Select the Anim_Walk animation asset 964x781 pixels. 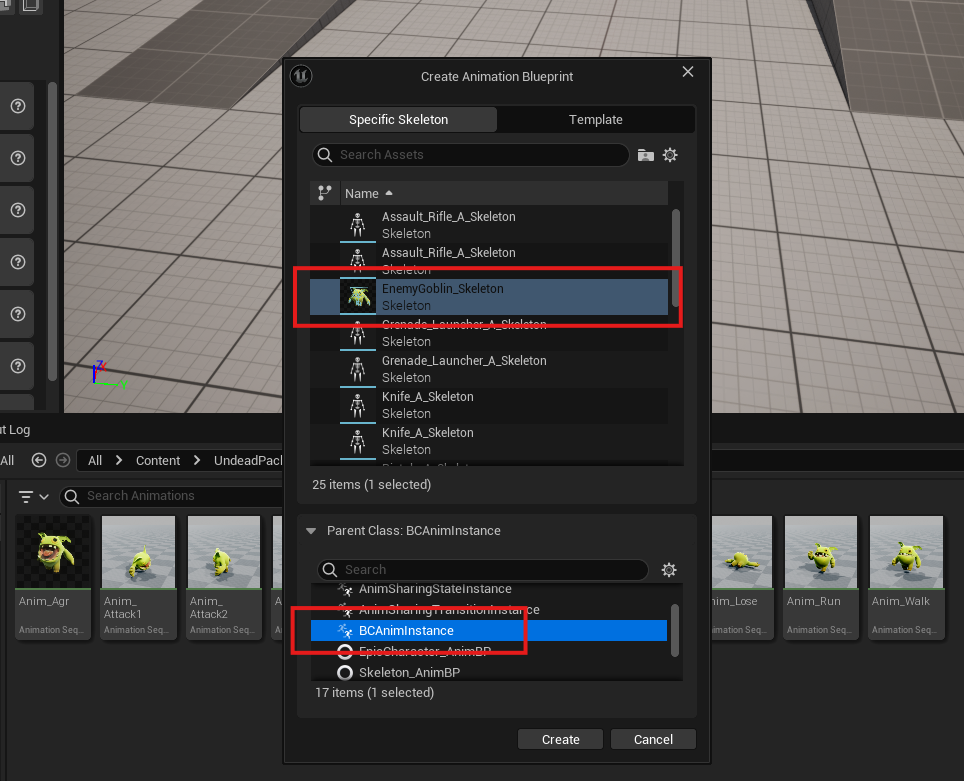coord(906,577)
